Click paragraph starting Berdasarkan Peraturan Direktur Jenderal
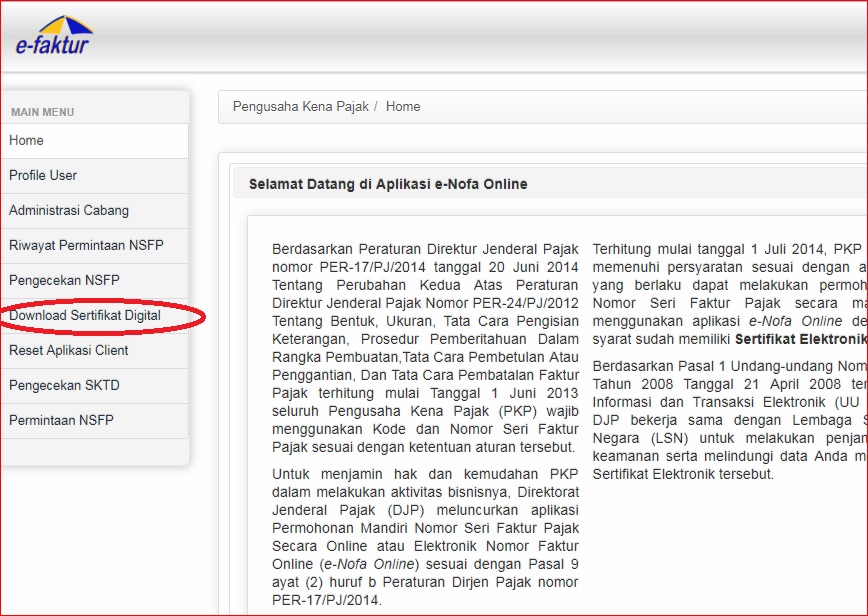868x616 pixels. click(425, 348)
